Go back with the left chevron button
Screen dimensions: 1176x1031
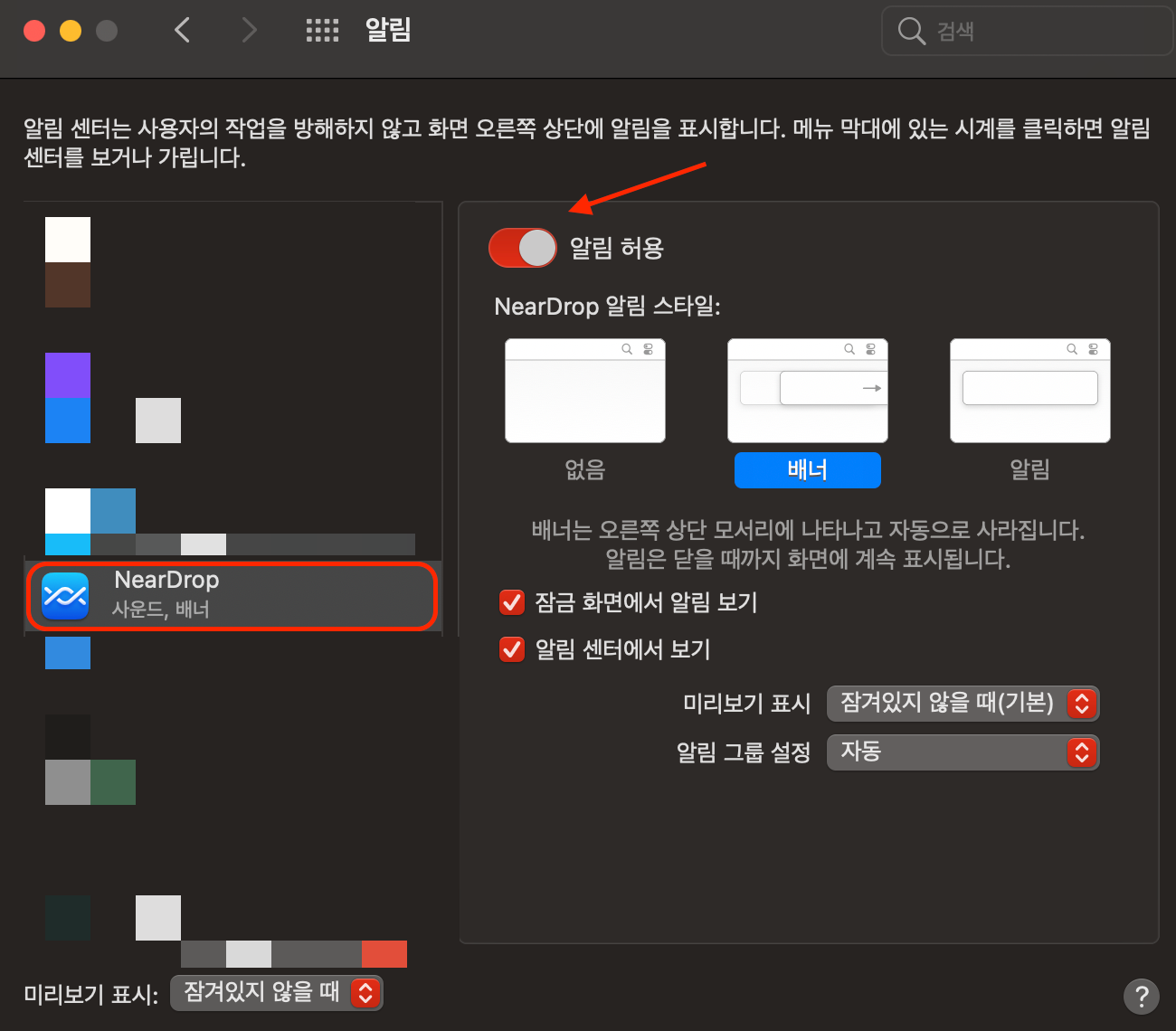[x=182, y=31]
